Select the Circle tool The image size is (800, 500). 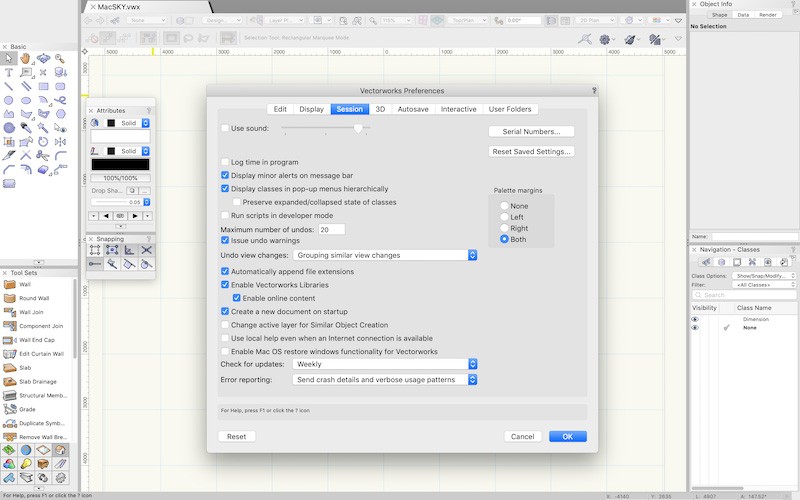[x=9, y=100]
